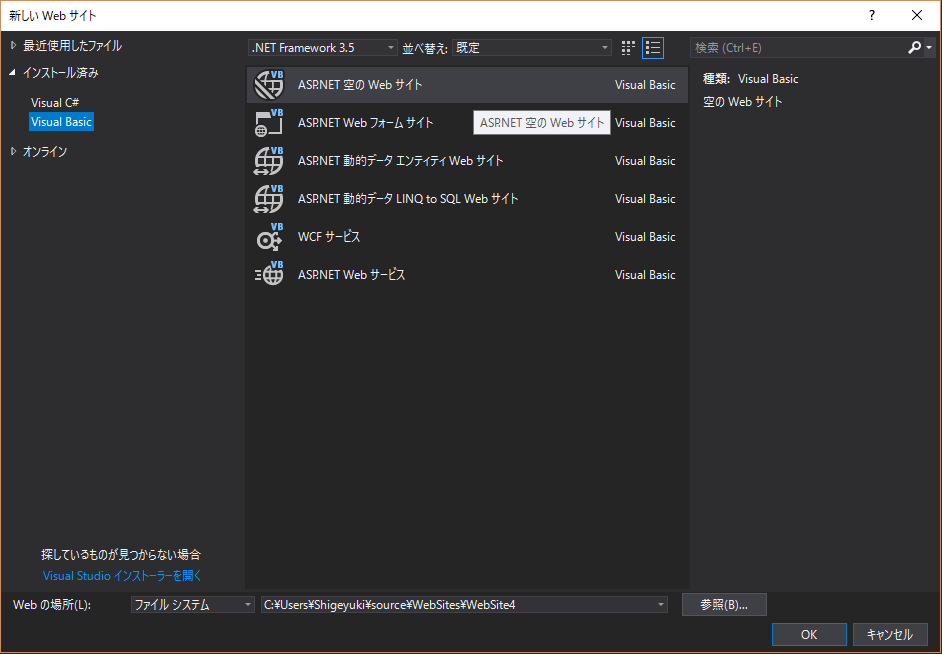Screen dimensions: 942x654
Task: Select Visual C# in the tree
Action: [x=55, y=102]
